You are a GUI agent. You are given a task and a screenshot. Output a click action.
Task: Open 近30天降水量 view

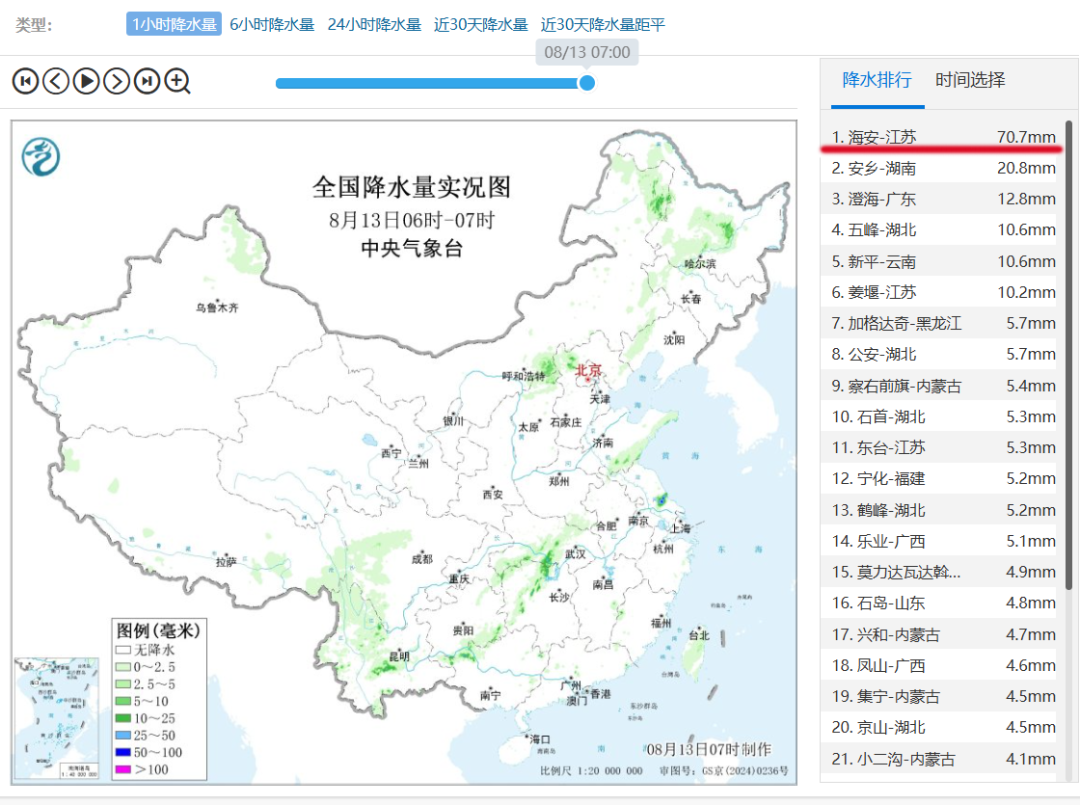pyautogui.click(x=481, y=24)
